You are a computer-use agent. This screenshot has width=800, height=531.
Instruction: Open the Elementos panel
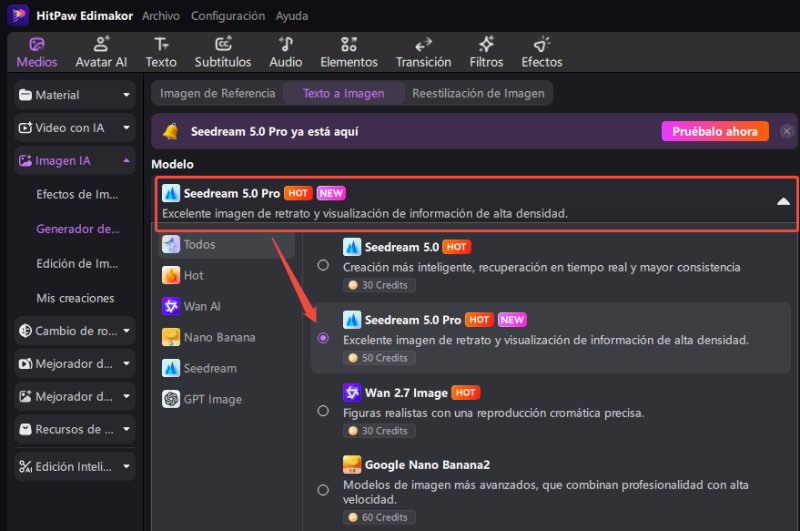point(349,53)
